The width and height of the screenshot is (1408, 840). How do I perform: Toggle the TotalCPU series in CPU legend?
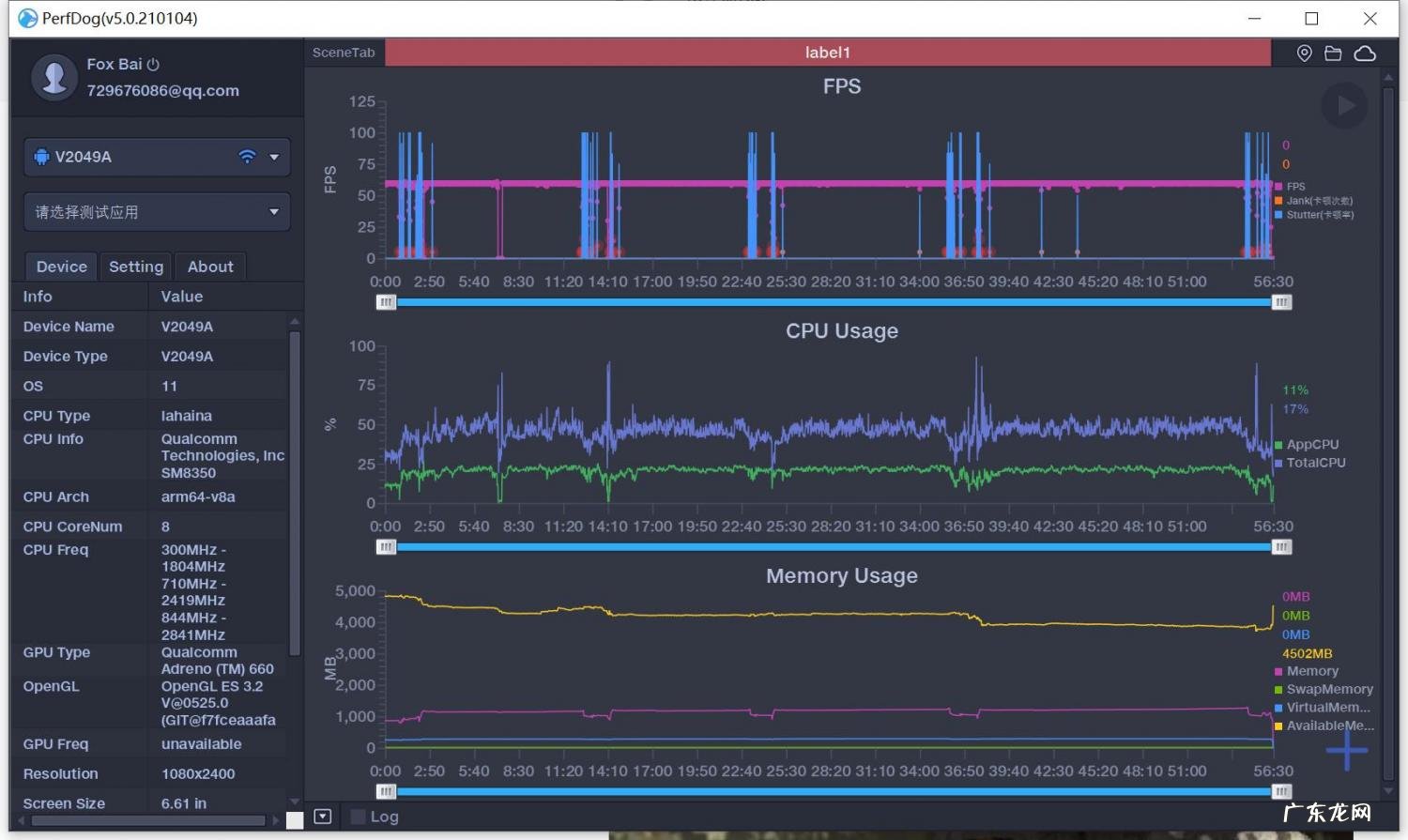point(1315,463)
